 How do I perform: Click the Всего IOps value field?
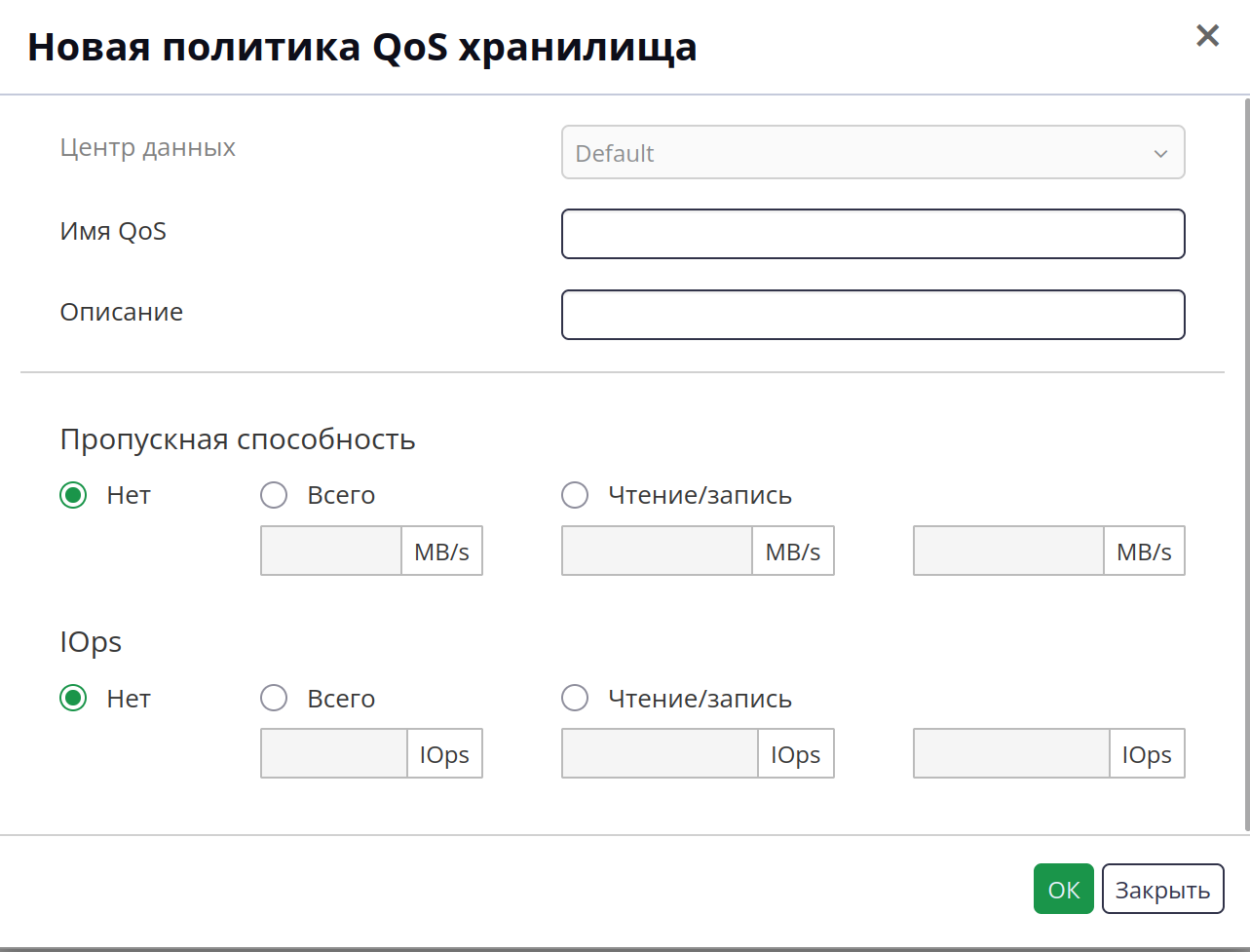[x=334, y=754]
